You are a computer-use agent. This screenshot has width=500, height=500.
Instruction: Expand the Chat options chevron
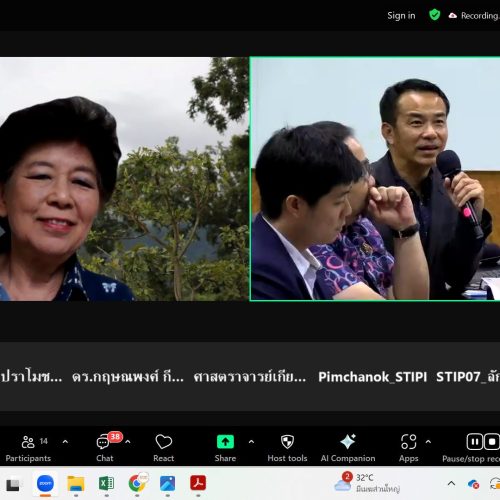tap(128, 442)
